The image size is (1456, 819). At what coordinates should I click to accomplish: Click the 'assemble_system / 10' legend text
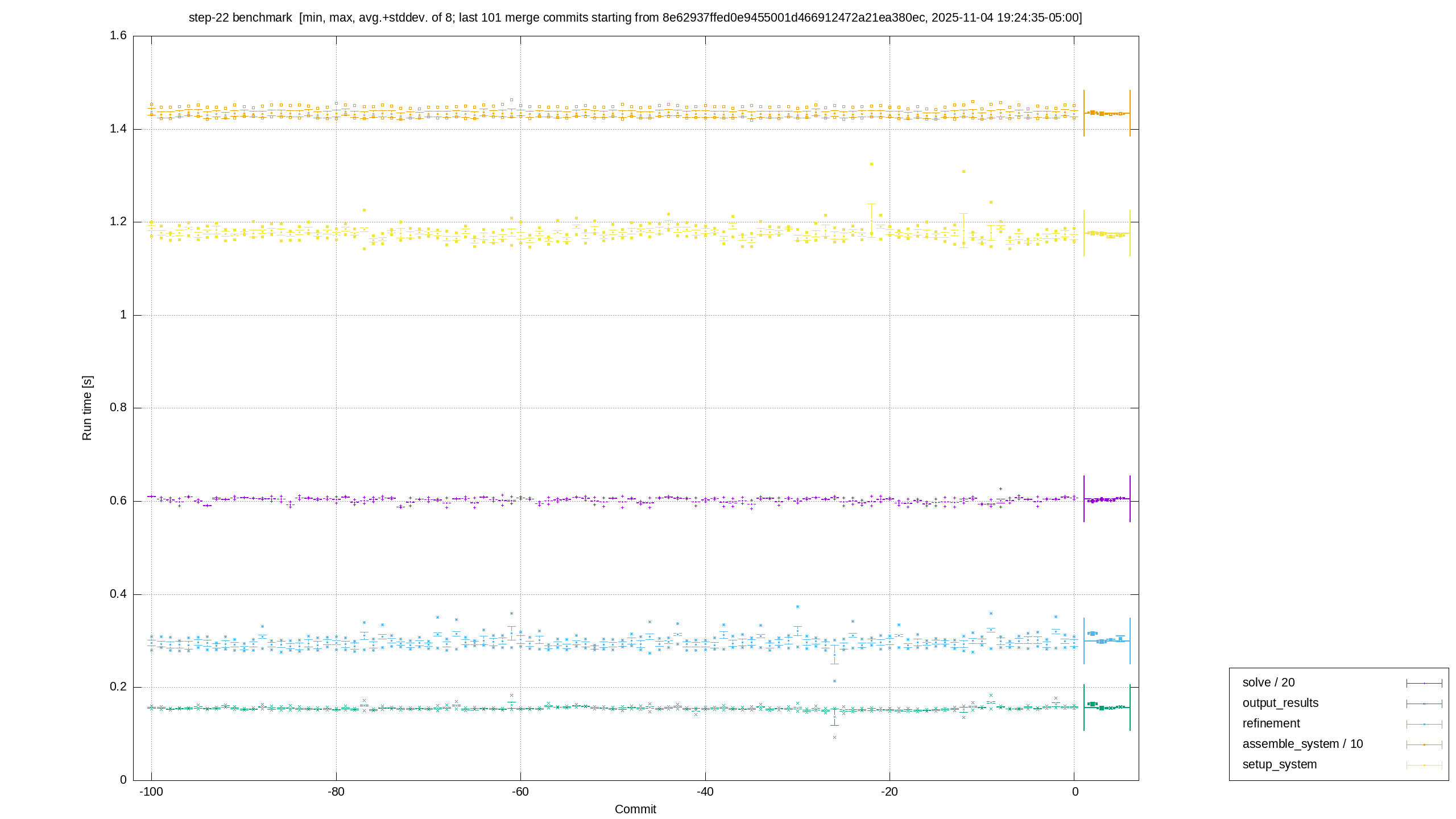(x=1302, y=744)
